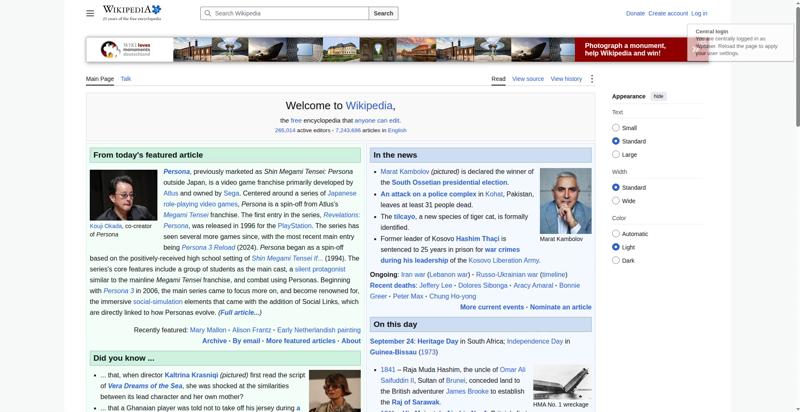Open the Hashim Thaçi link

pyautogui.click(x=477, y=238)
